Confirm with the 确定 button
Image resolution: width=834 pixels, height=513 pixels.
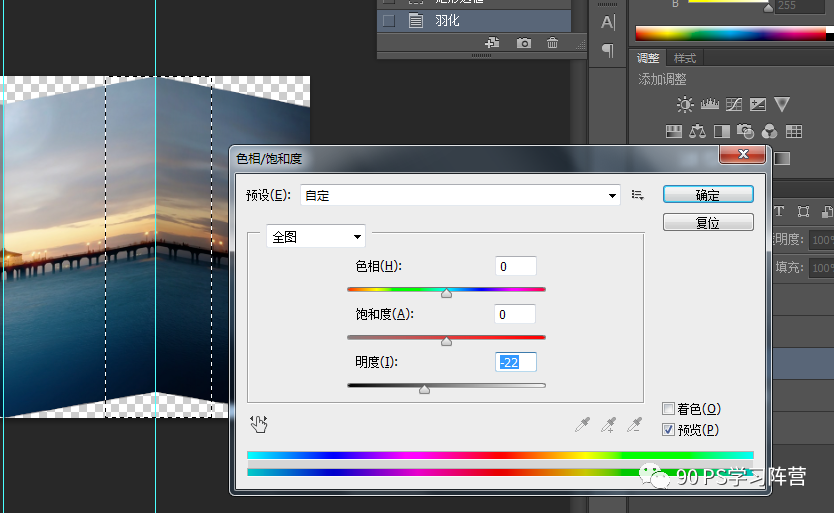(708, 194)
